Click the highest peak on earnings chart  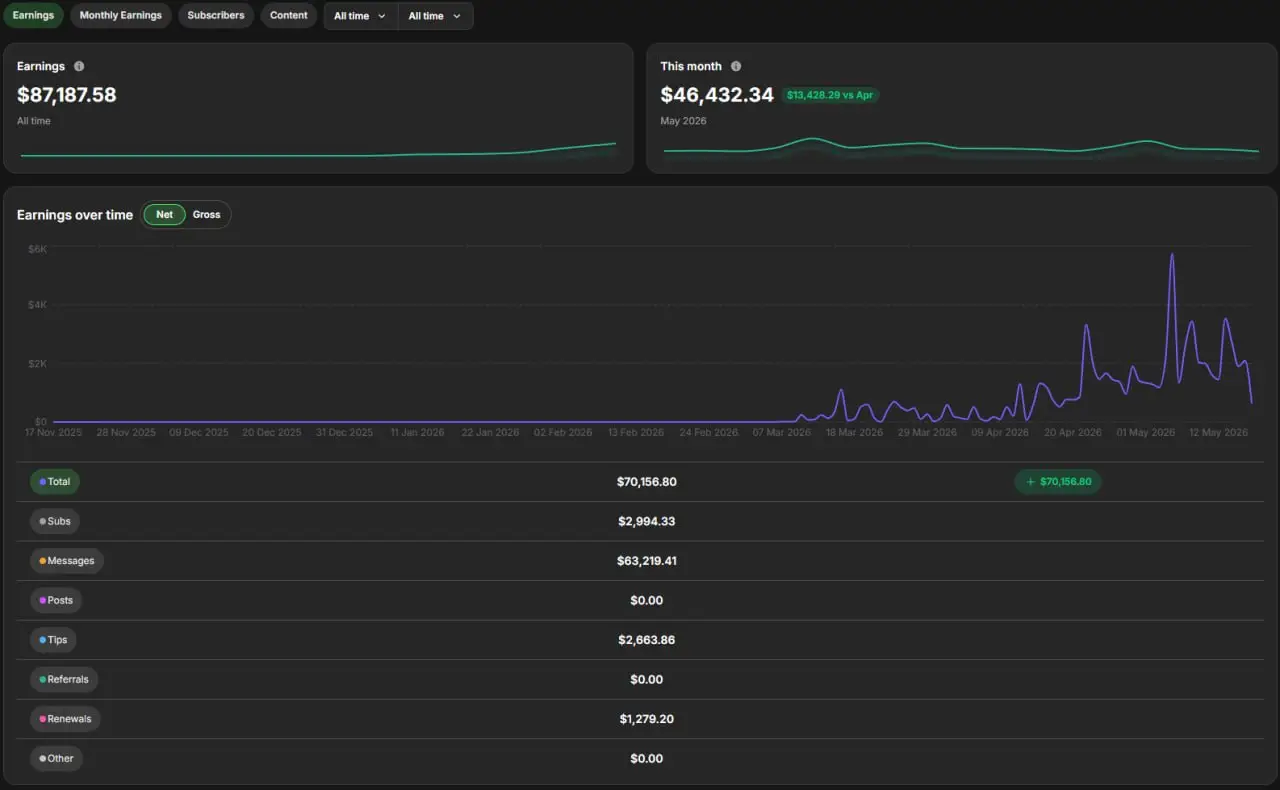1171,255
